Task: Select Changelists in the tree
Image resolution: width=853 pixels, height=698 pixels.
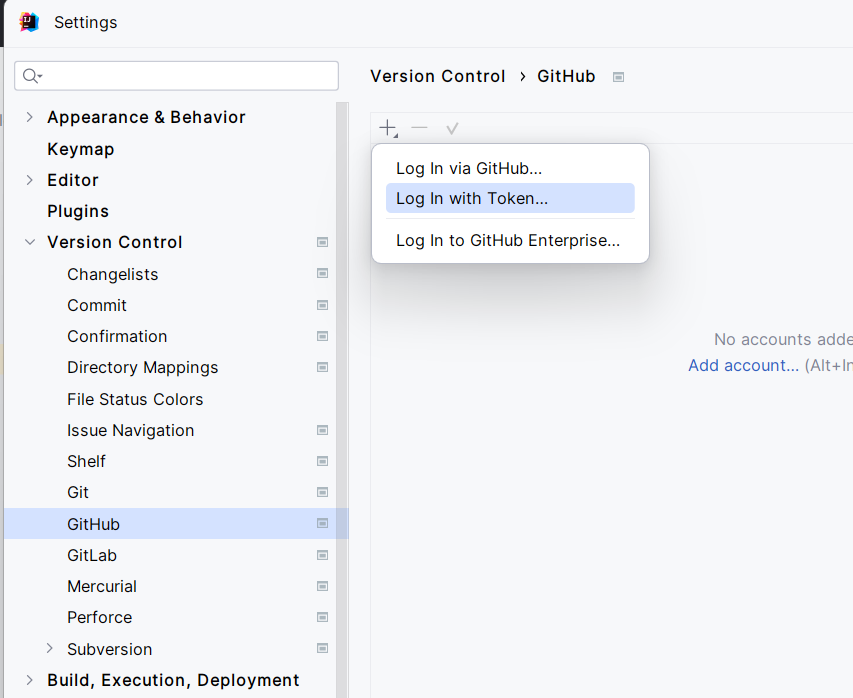Action: (113, 274)
